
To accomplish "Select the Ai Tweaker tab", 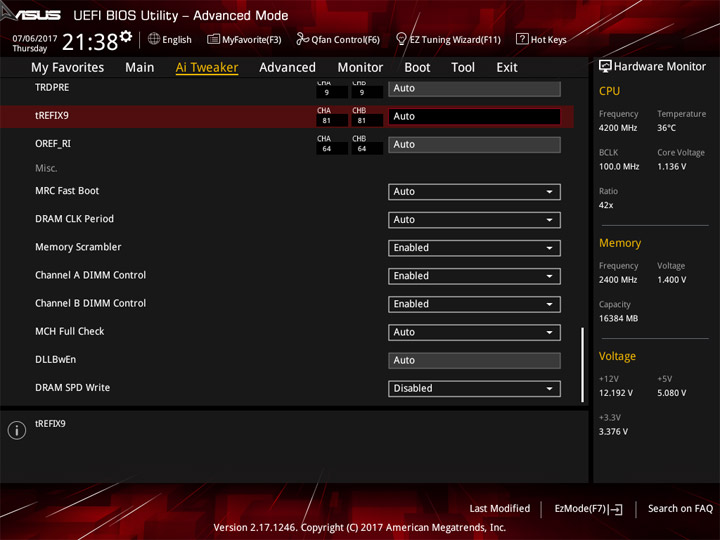I will (207, 68).
